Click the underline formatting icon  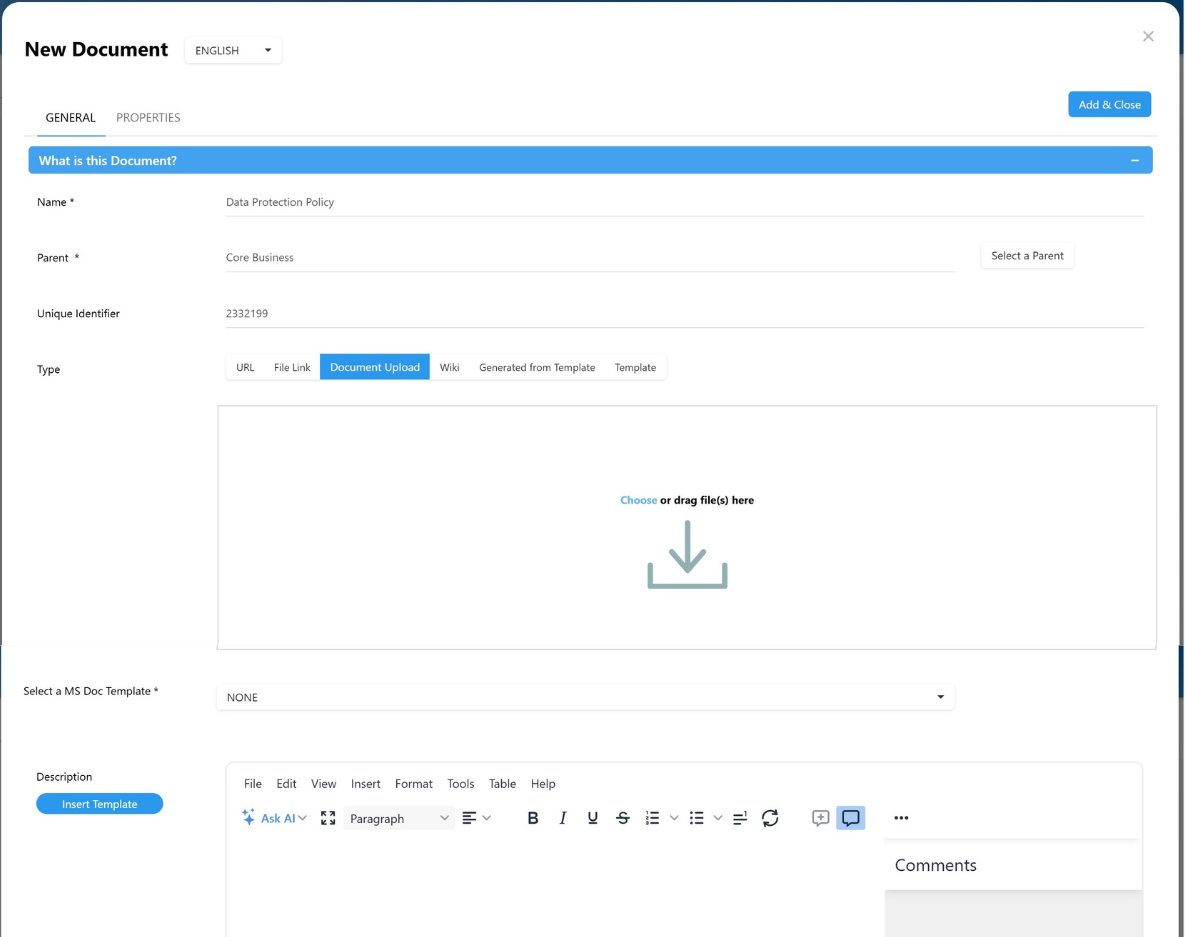click(593, 818)
